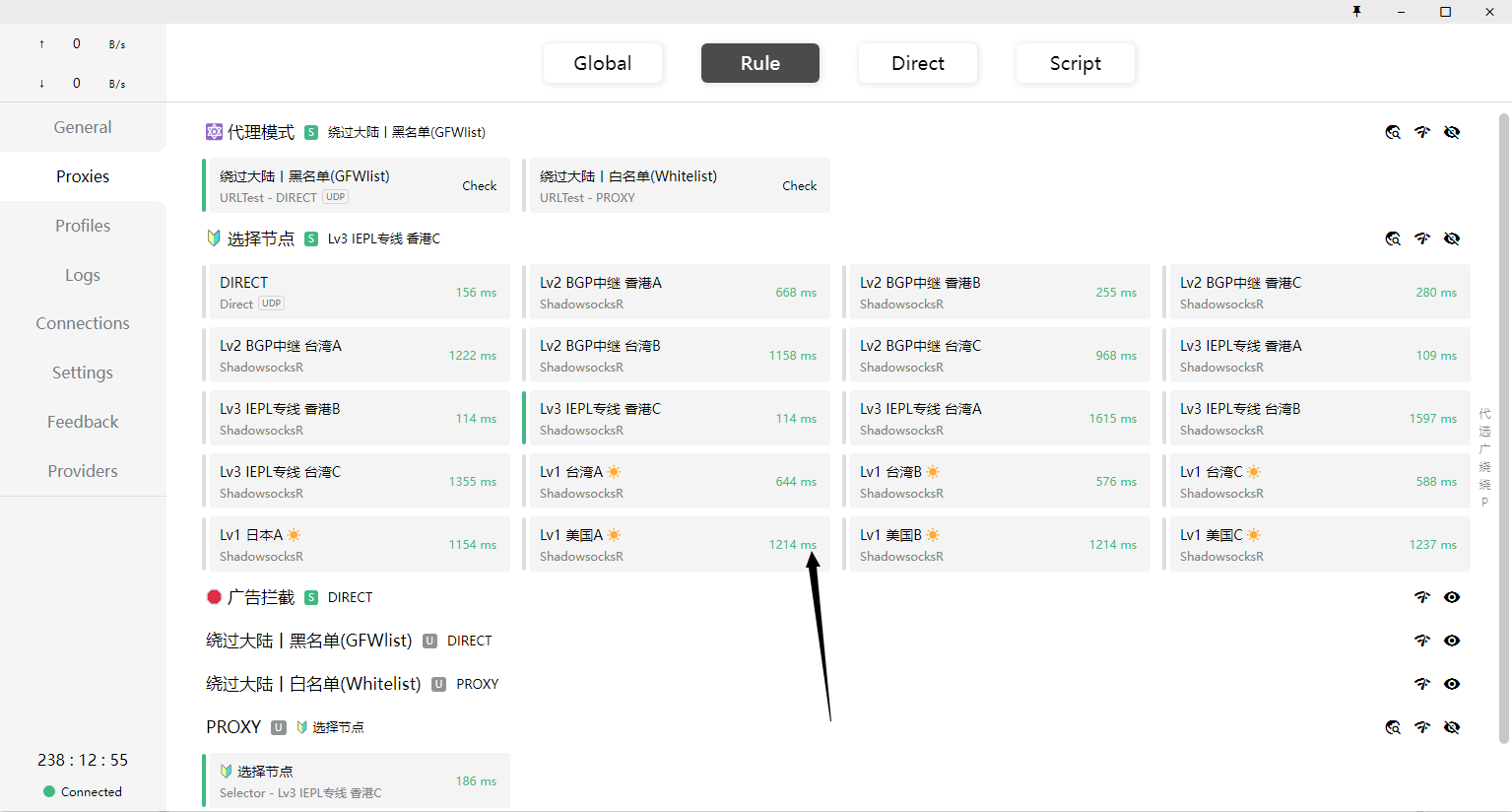Viewport: 1512px width, 812px height.
Task: Run latency test for PROXY group
Action: [x=1422, y=727]
